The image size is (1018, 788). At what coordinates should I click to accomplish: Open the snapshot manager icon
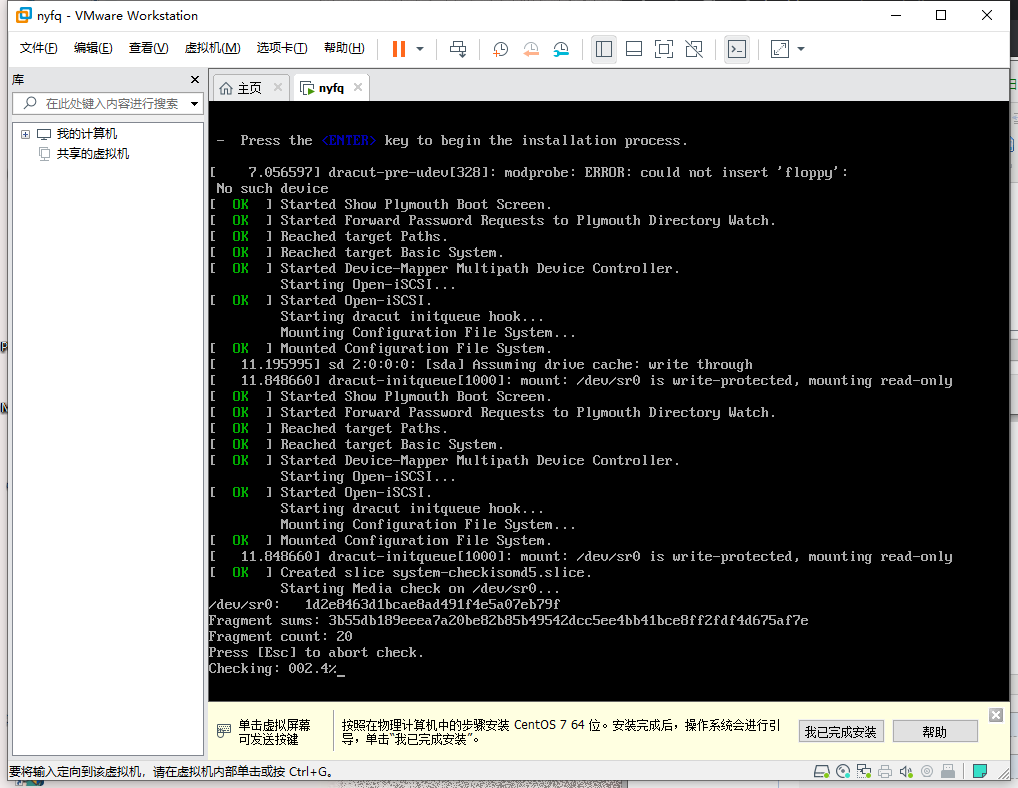[x=561, y=49]
